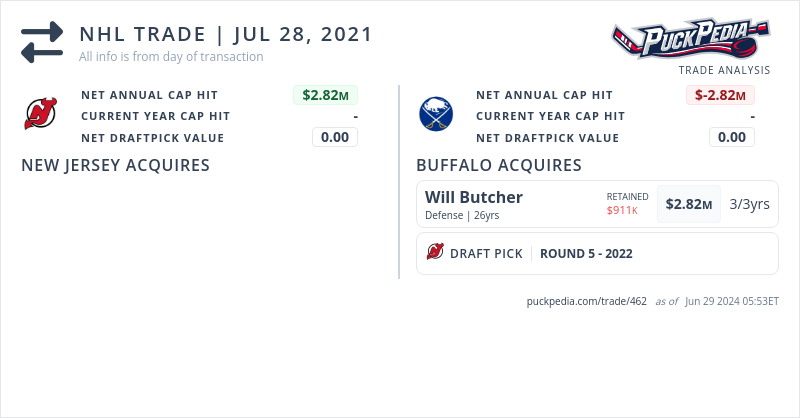Click the Retained $911K label
Screen dimensions: 800x418
click(627, 204)
